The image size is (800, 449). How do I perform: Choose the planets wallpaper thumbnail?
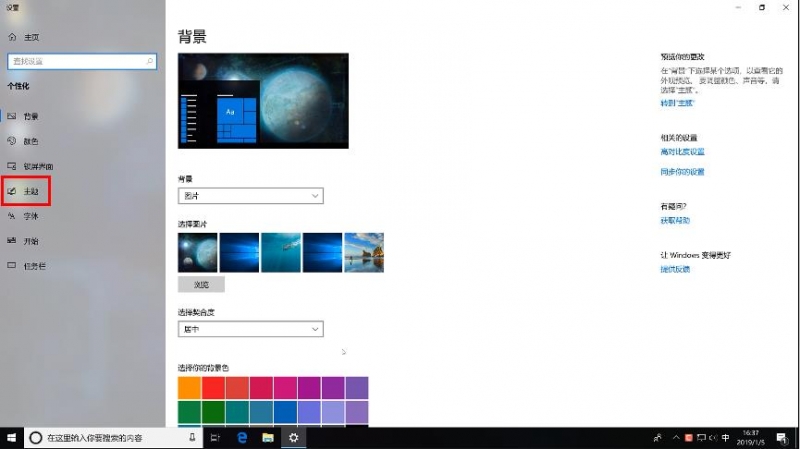(197, 253)
